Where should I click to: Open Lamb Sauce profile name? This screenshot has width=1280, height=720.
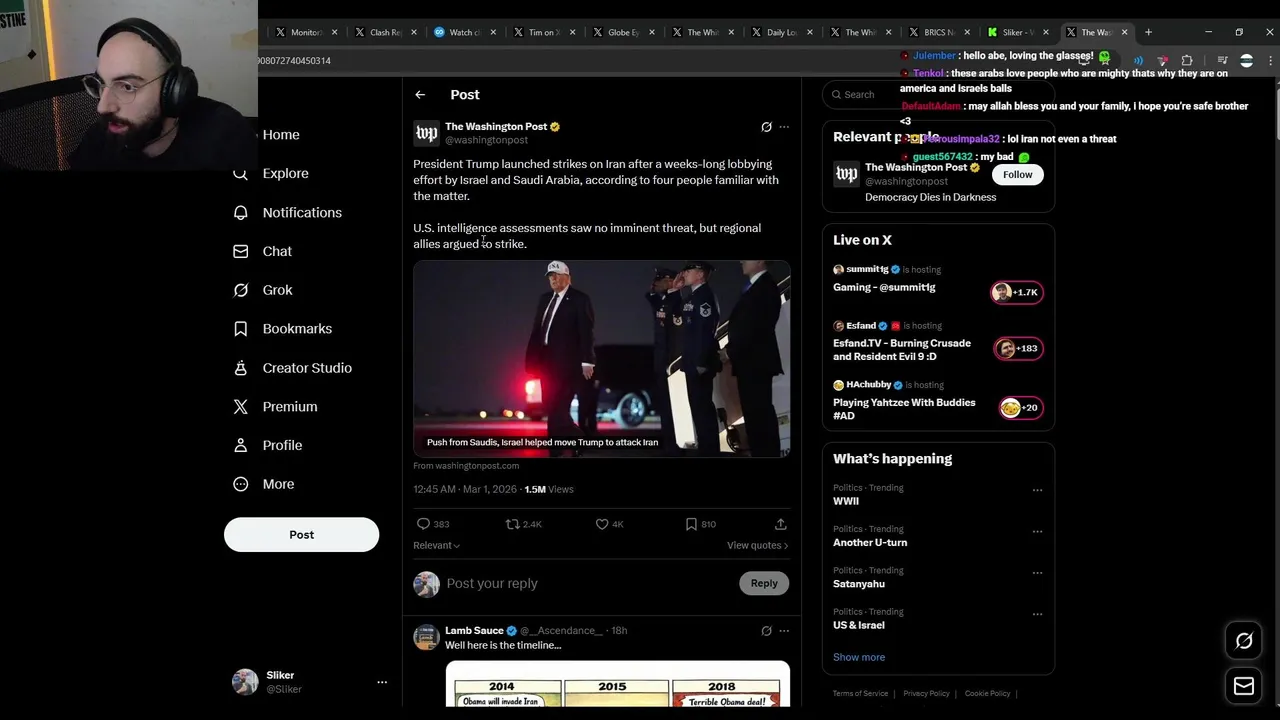[474, 631]
